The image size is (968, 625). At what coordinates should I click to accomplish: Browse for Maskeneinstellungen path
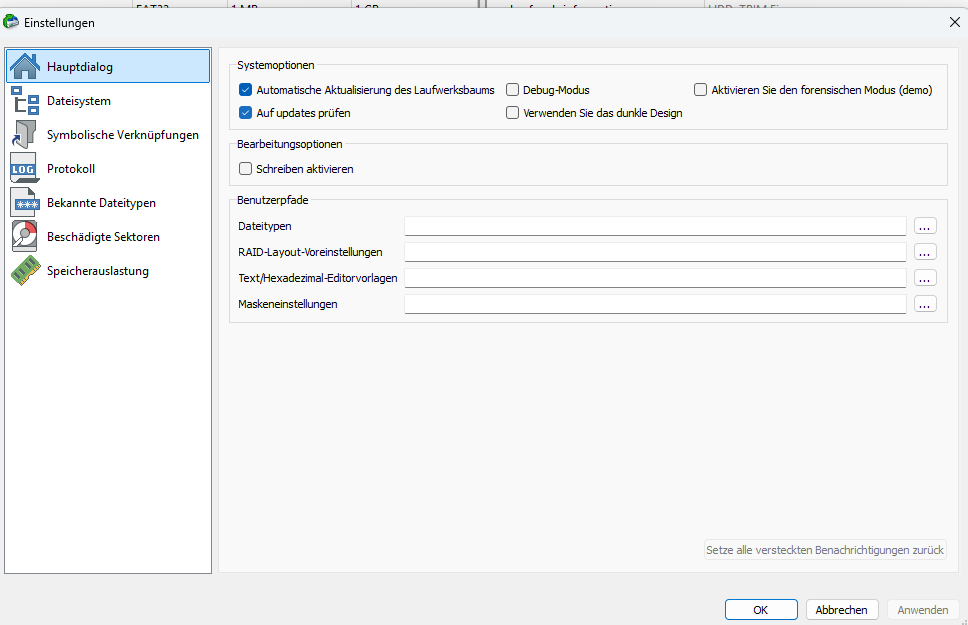[925, 304]
